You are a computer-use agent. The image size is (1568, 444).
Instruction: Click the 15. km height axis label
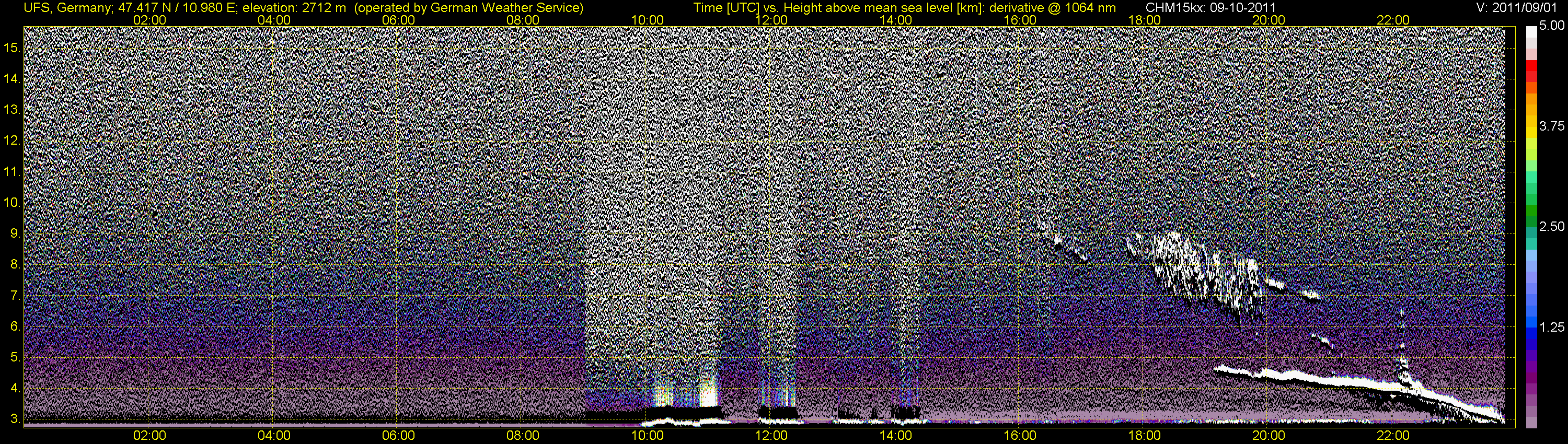coord(12,48)
